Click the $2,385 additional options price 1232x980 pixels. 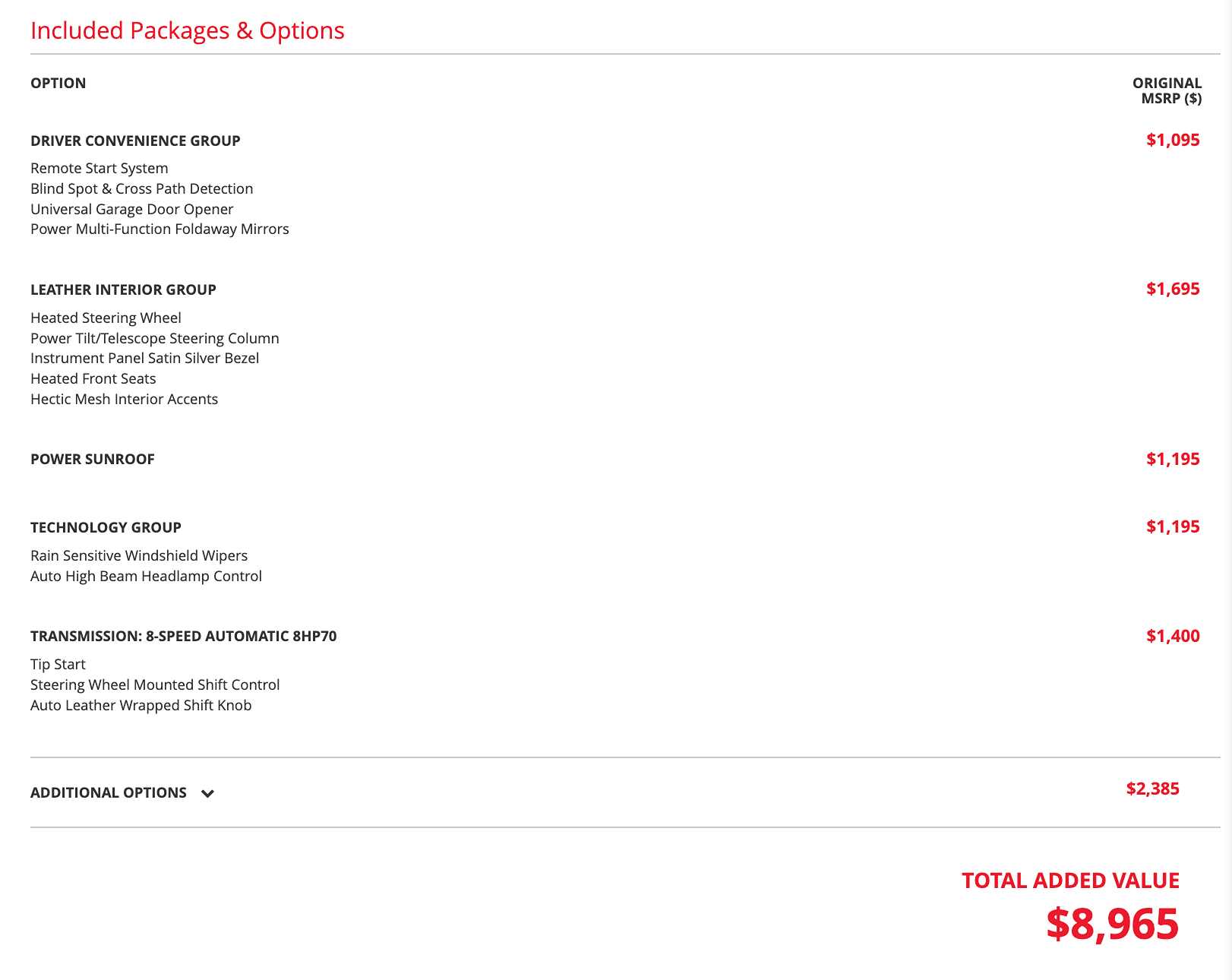1152,789
